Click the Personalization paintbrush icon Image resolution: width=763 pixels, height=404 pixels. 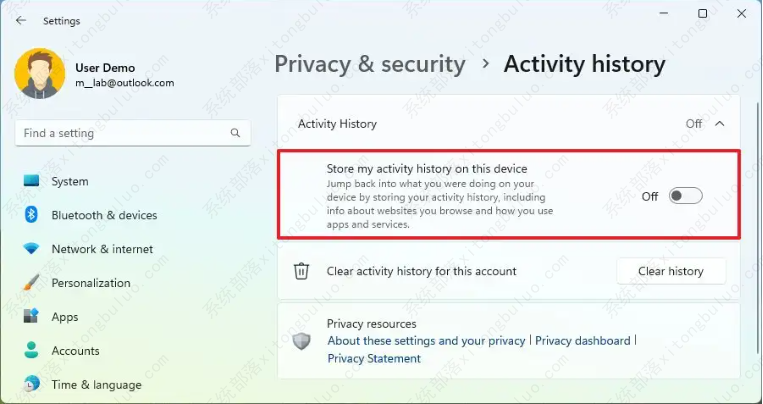pos(32,283)
